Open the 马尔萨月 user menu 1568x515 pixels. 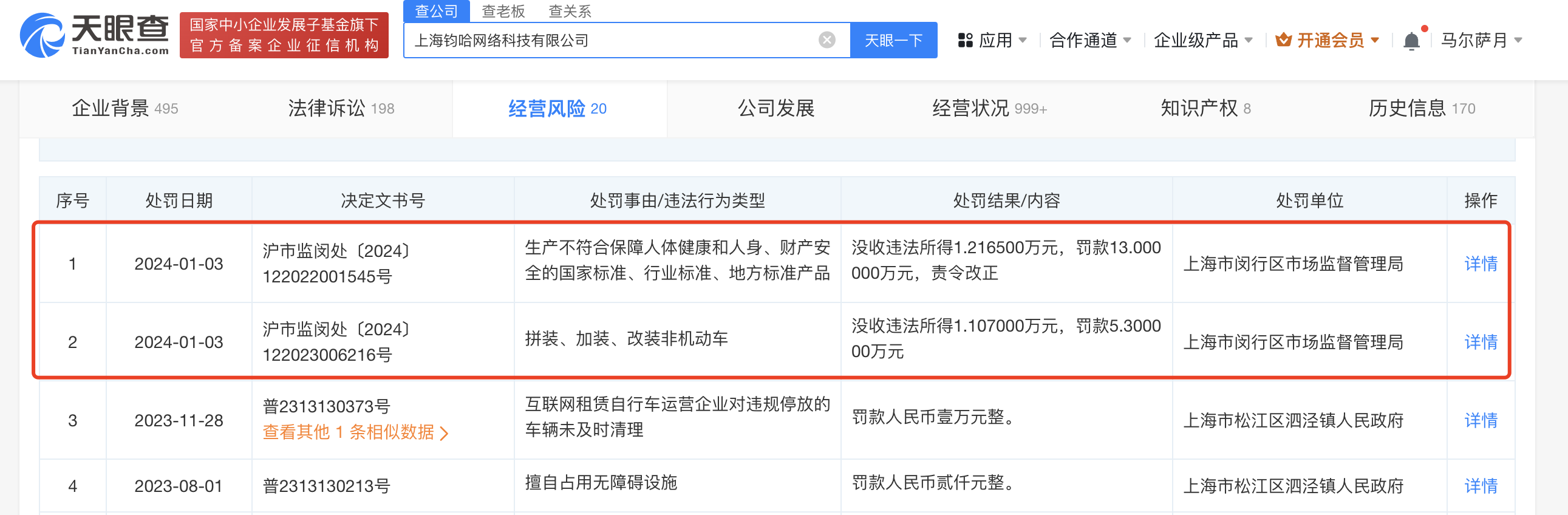[1481, 41]
